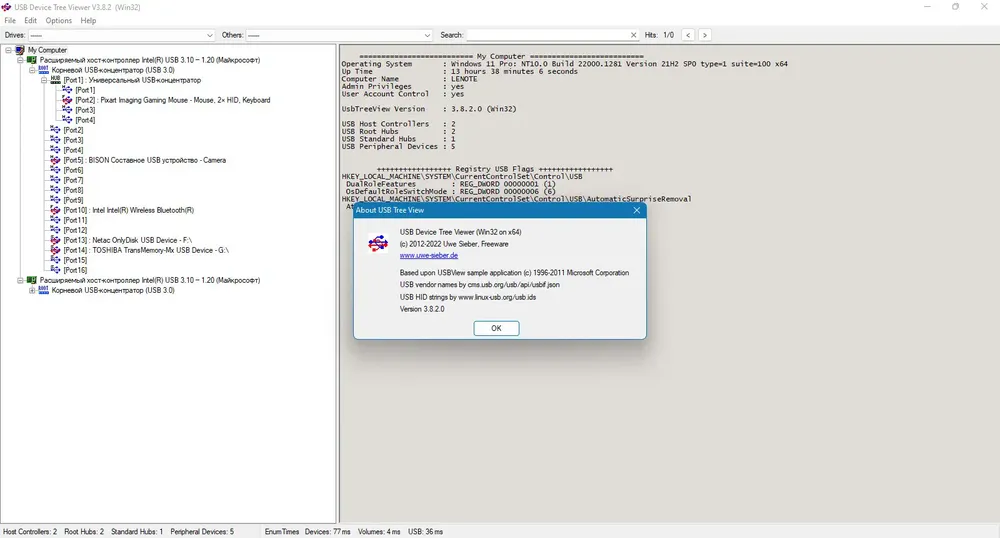Collapse the first root hub node

32,70
